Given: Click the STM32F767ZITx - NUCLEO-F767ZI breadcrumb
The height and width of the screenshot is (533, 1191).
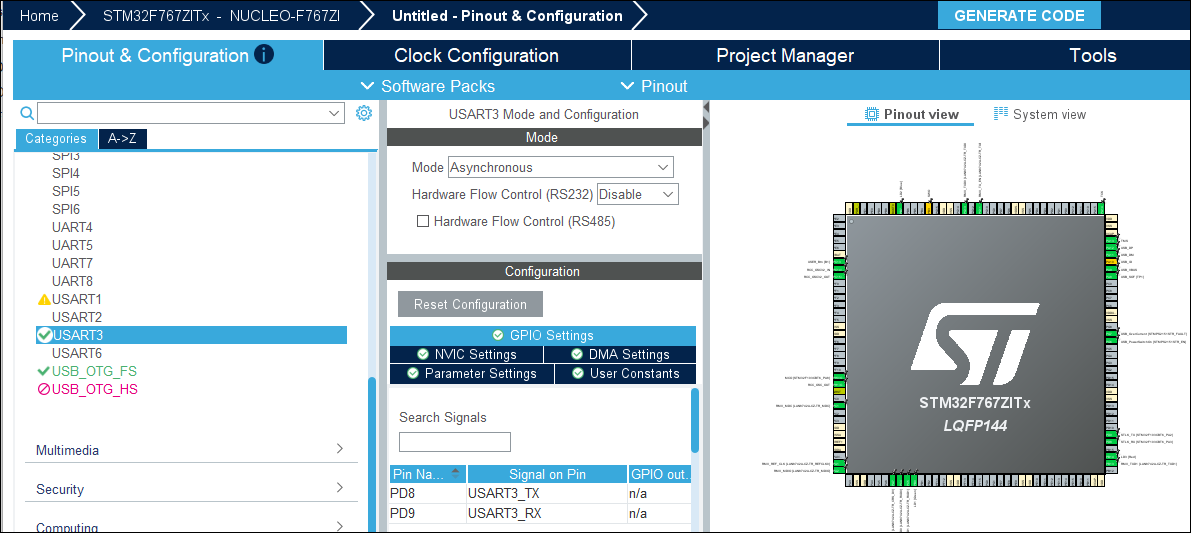Looking at the screenshot, I should 221,16.
